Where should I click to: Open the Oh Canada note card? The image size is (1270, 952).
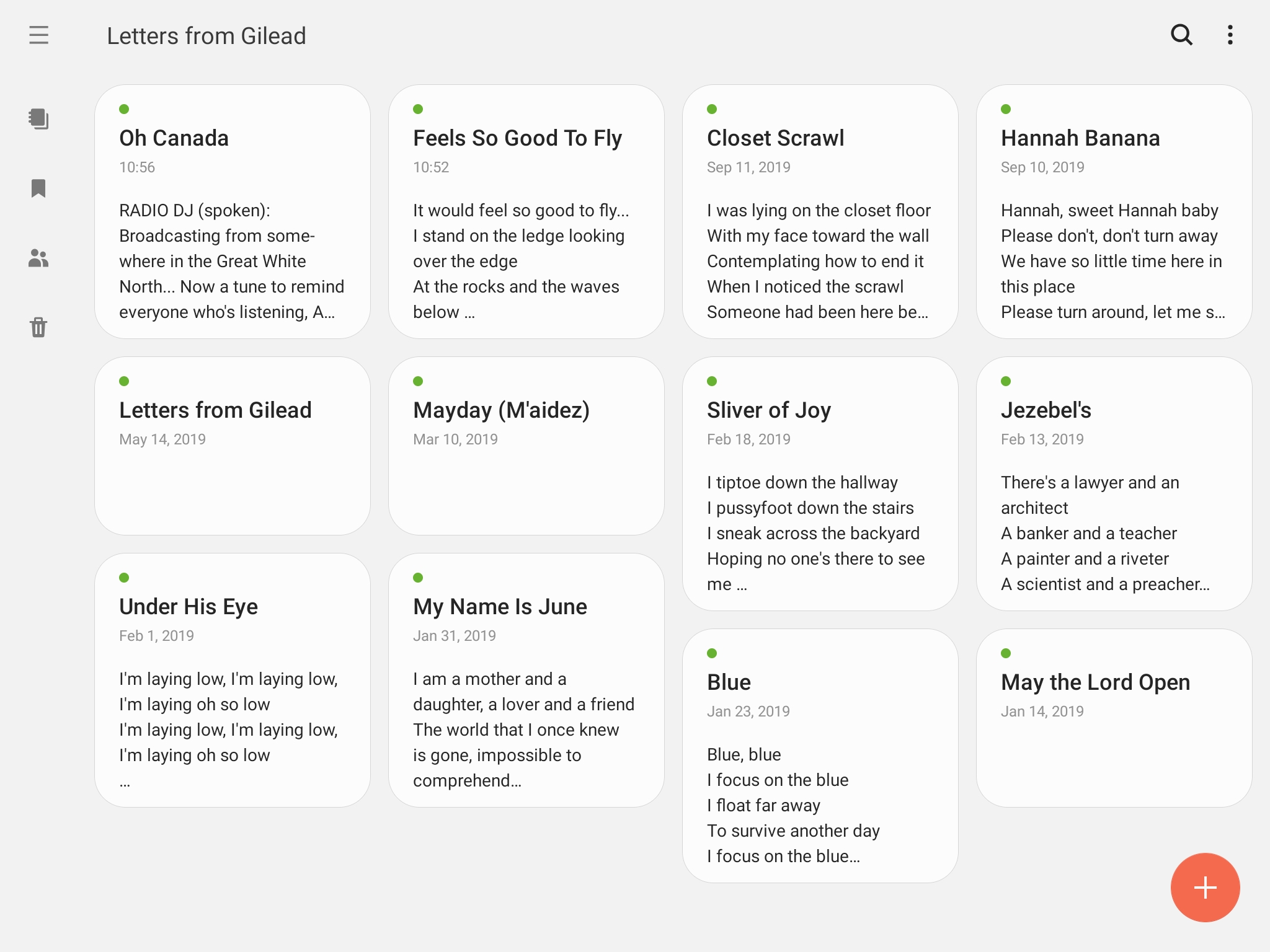coord(233,212)
